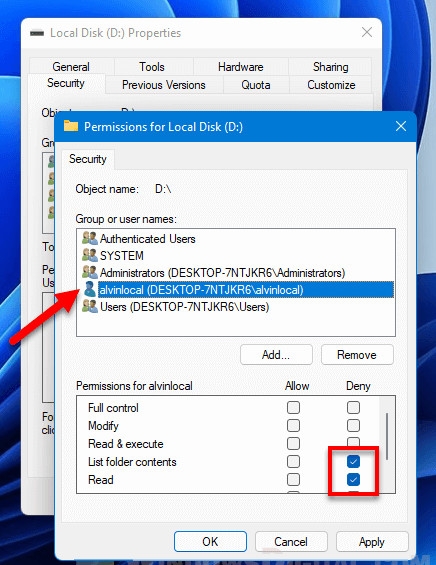Image resolution: width=436 pixels, height=565 pixels.
Task: Confirm permissions with OK button
Action: 210,541
